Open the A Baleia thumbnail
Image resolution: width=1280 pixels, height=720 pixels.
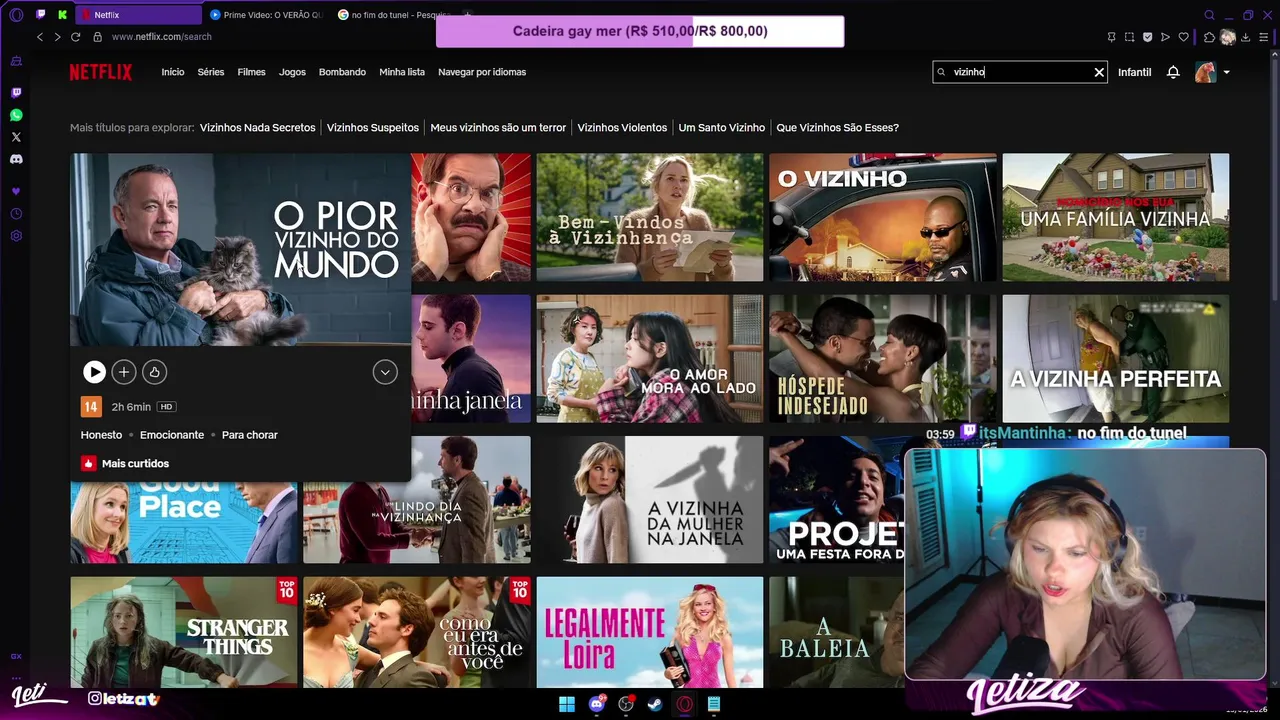[x=836, y=632]
